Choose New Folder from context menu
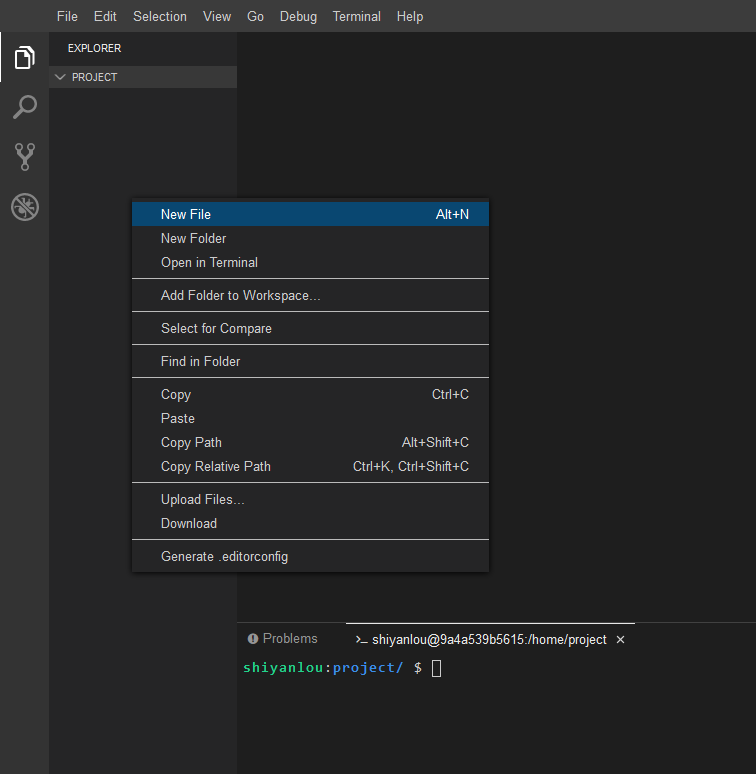The image size is (756, 774). coord(310,238)
